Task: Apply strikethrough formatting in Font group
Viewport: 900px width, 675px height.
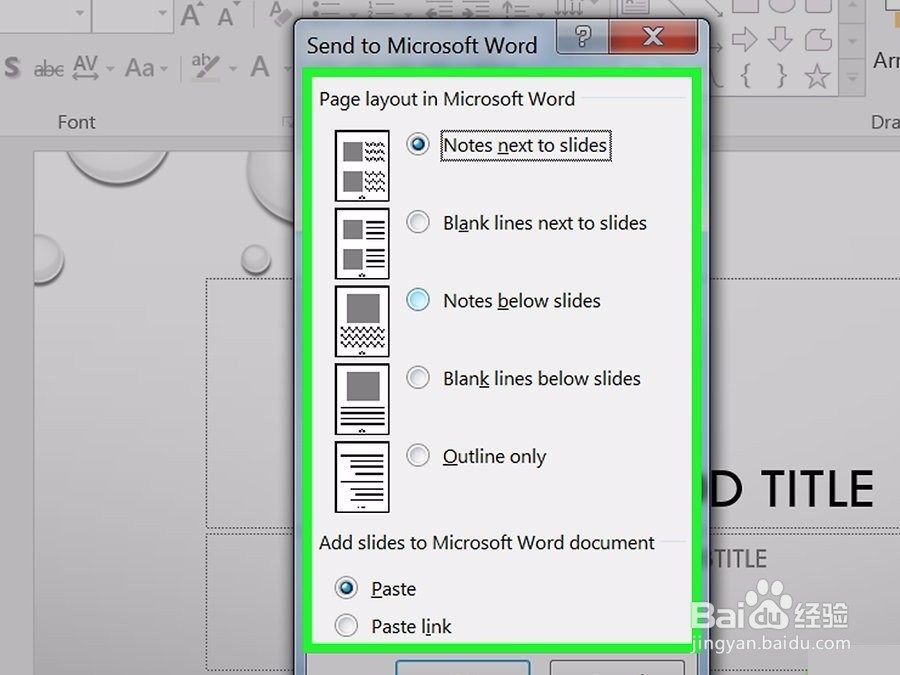Action: [x=49, y=69]
